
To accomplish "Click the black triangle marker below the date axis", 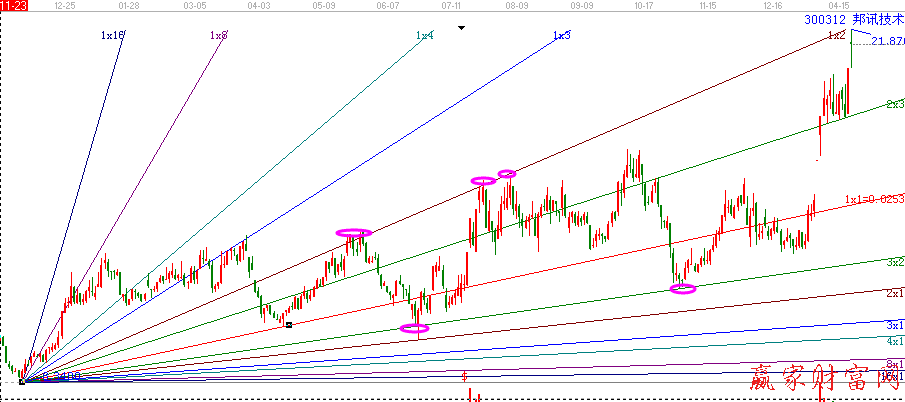I will (x=461, y=28).
